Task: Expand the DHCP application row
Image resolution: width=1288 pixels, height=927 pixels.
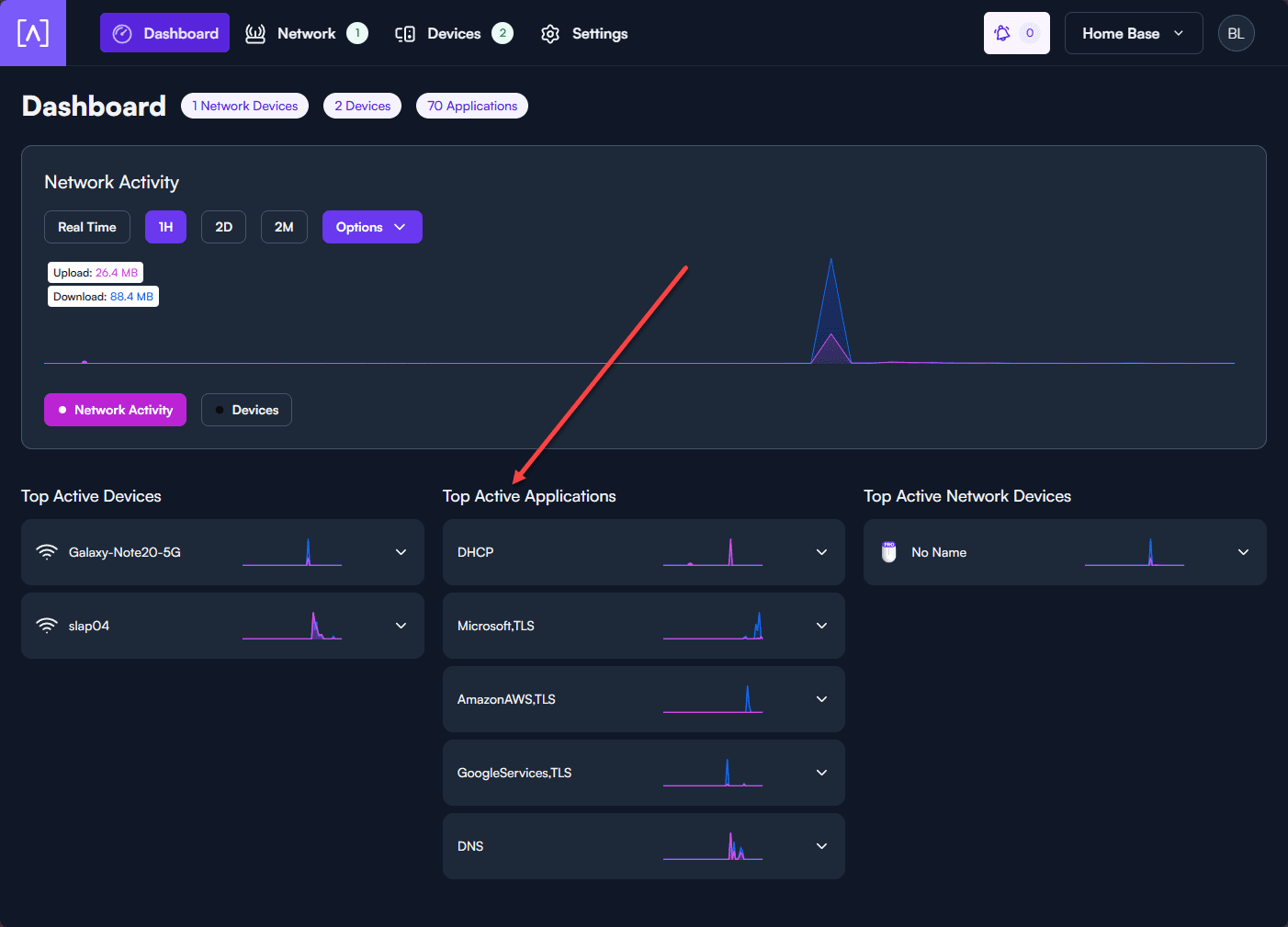Action: pyautogui.click(x=821, y=552)
